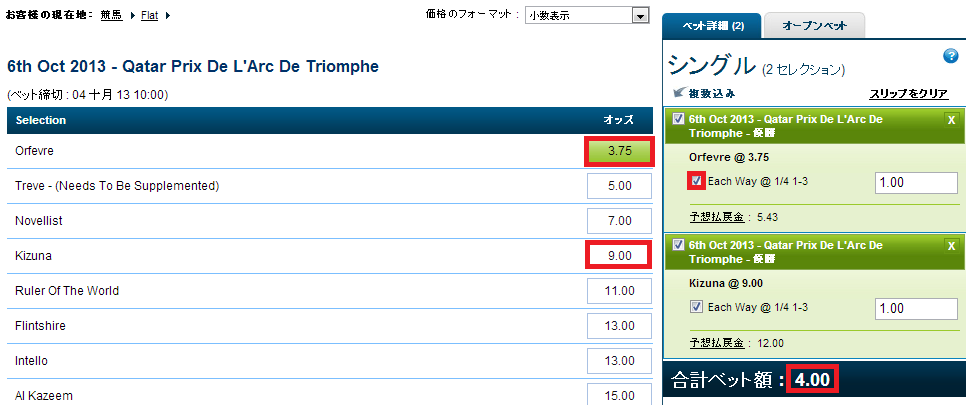
Task: Click the Kizuna stake input field
Action: tap(917, 309)
